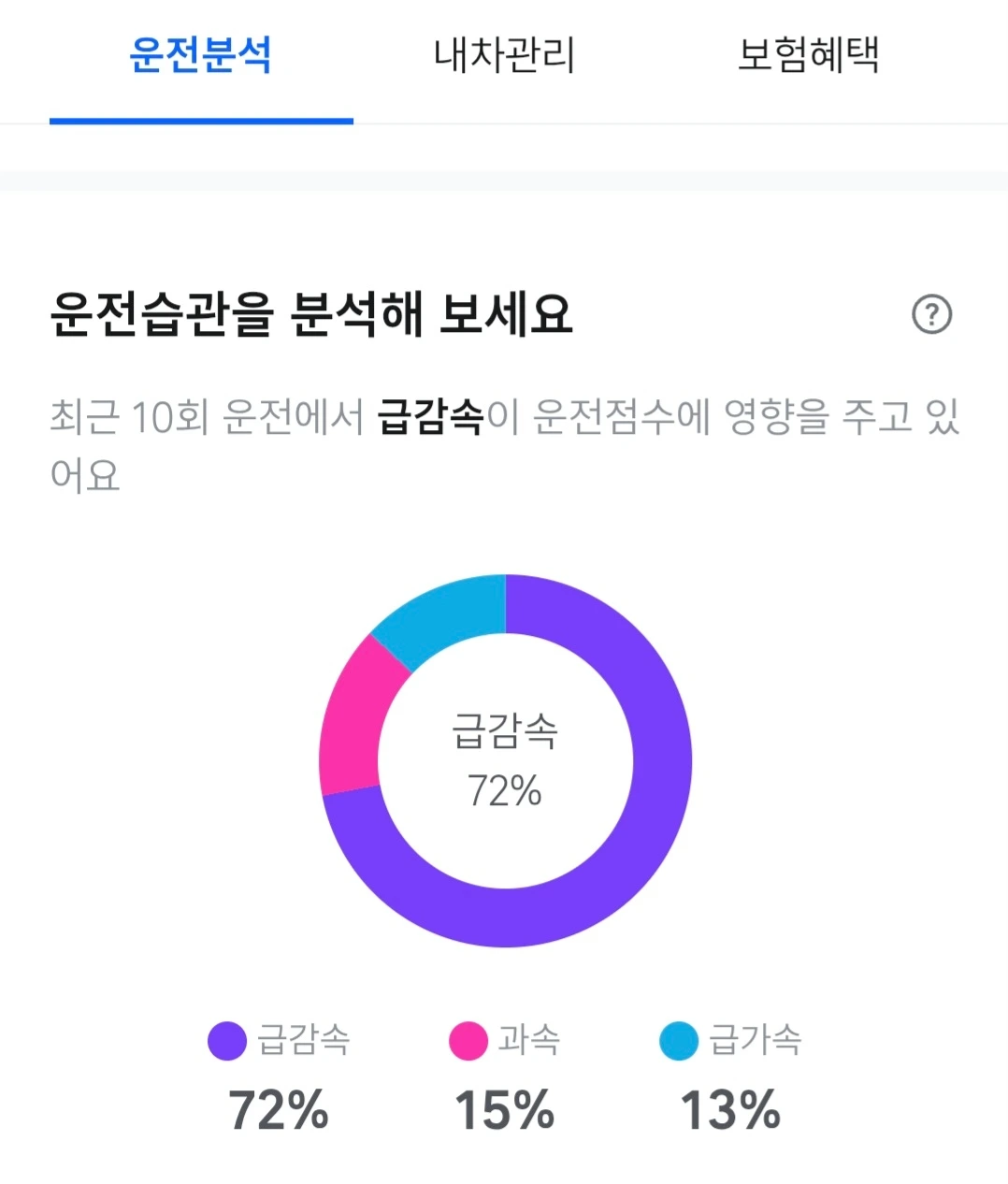Tap the 최근 10회 운전에서 description text
This screenshot has width=1008, height=1184.
tap(207, 417)
